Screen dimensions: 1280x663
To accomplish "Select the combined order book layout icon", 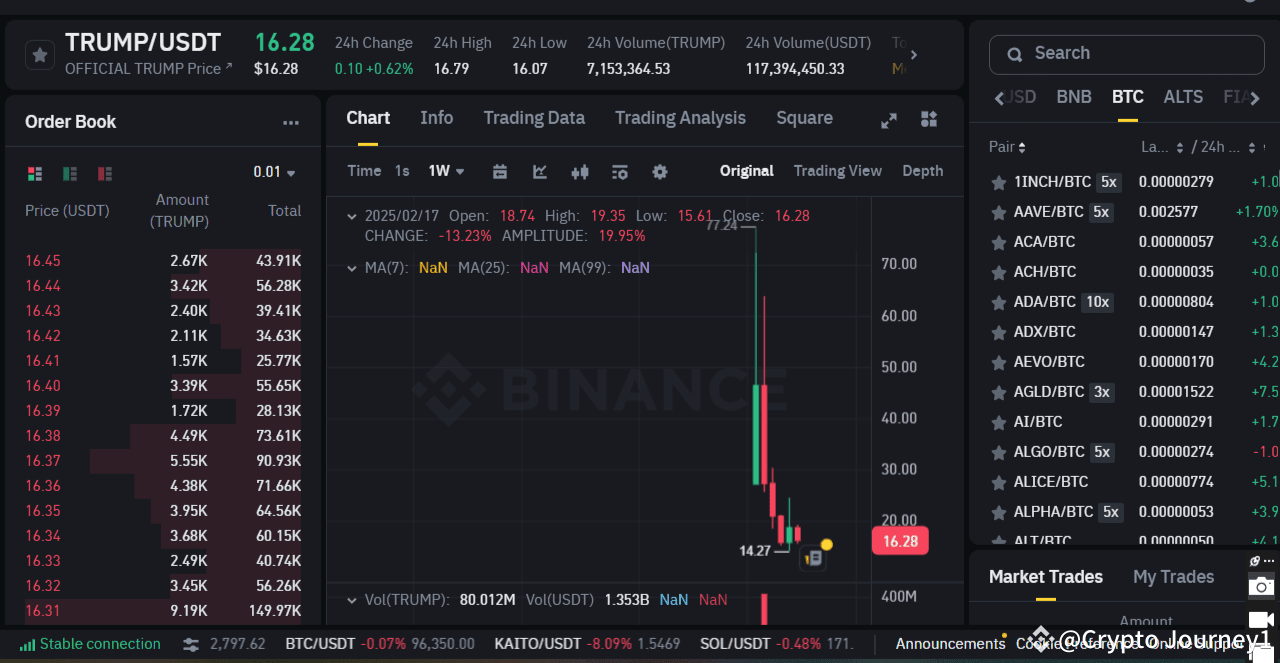I will [35, 173].
